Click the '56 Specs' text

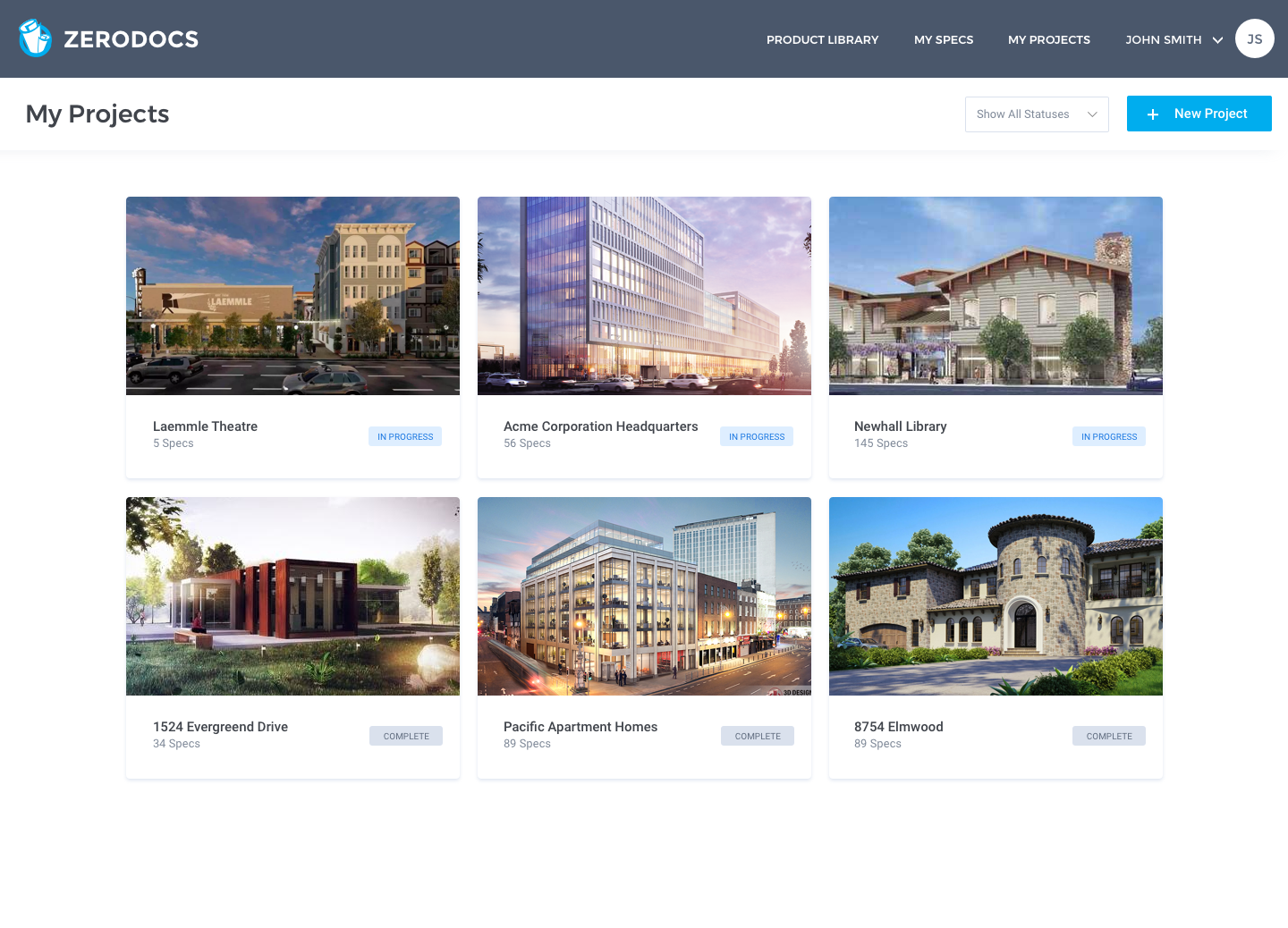527,443
